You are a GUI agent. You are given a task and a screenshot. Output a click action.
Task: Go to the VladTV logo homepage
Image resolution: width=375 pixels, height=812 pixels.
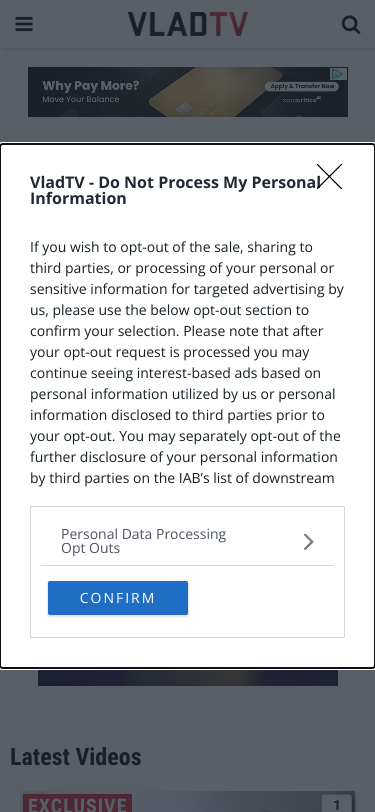(188, 24)
